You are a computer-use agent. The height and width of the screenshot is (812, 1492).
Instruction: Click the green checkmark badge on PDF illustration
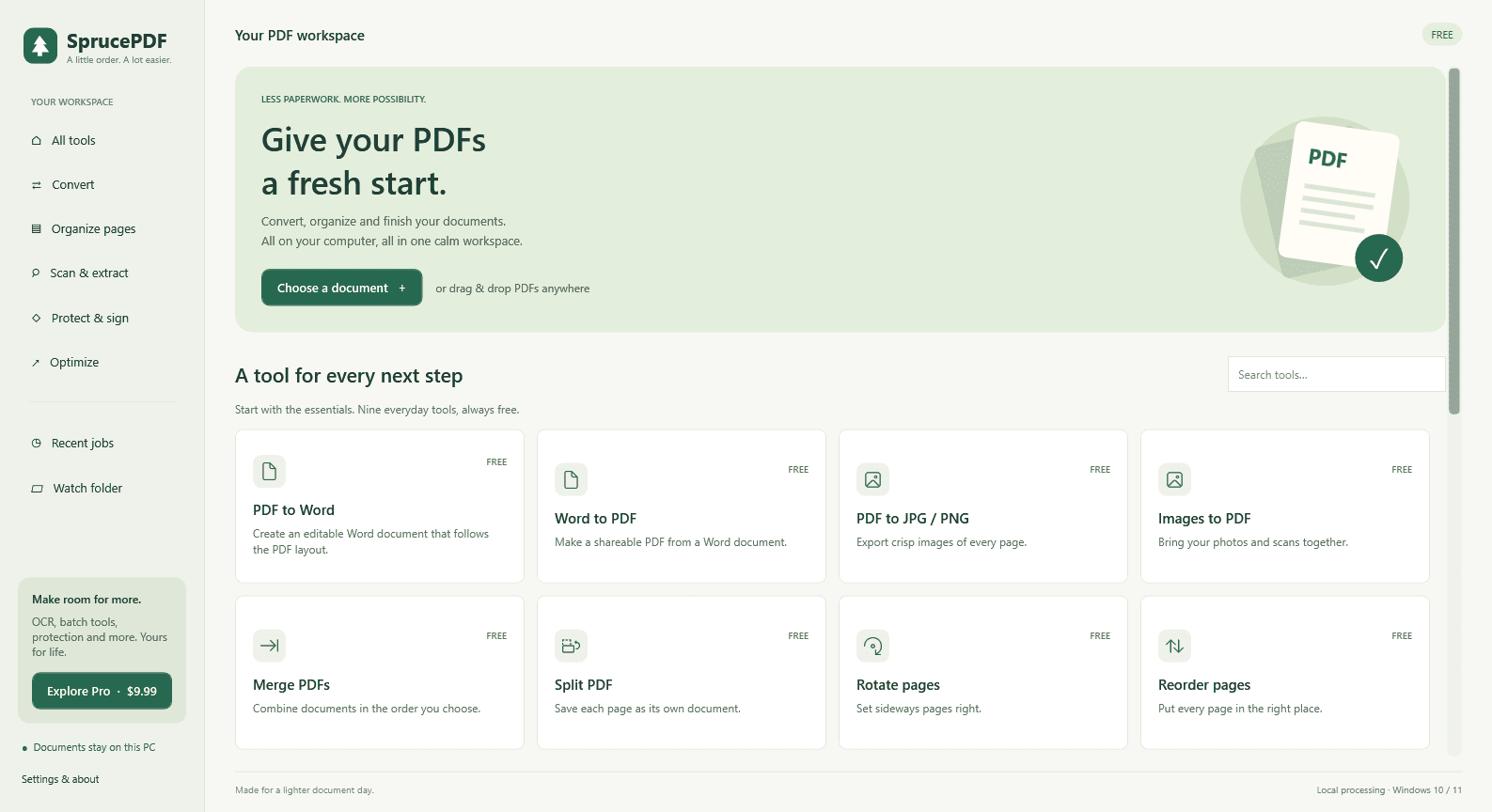click(x=1378, y=258)
